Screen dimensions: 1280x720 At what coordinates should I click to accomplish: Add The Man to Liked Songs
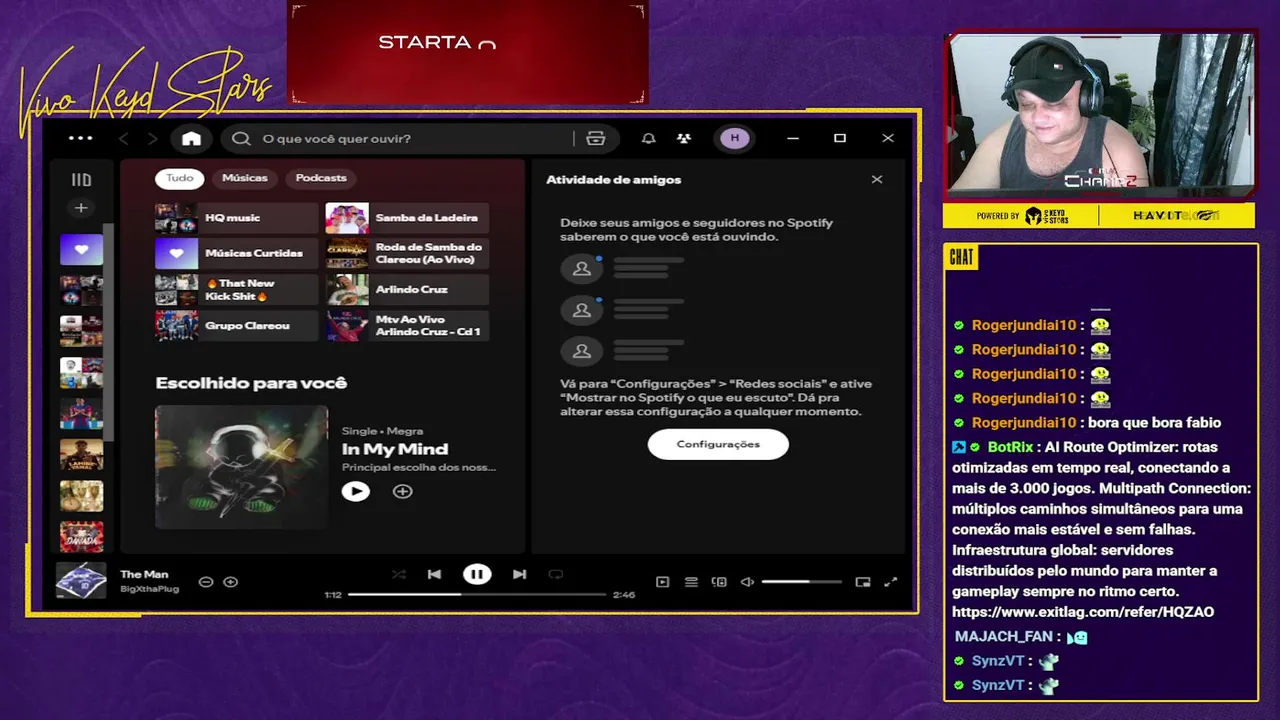coord(230,582)
